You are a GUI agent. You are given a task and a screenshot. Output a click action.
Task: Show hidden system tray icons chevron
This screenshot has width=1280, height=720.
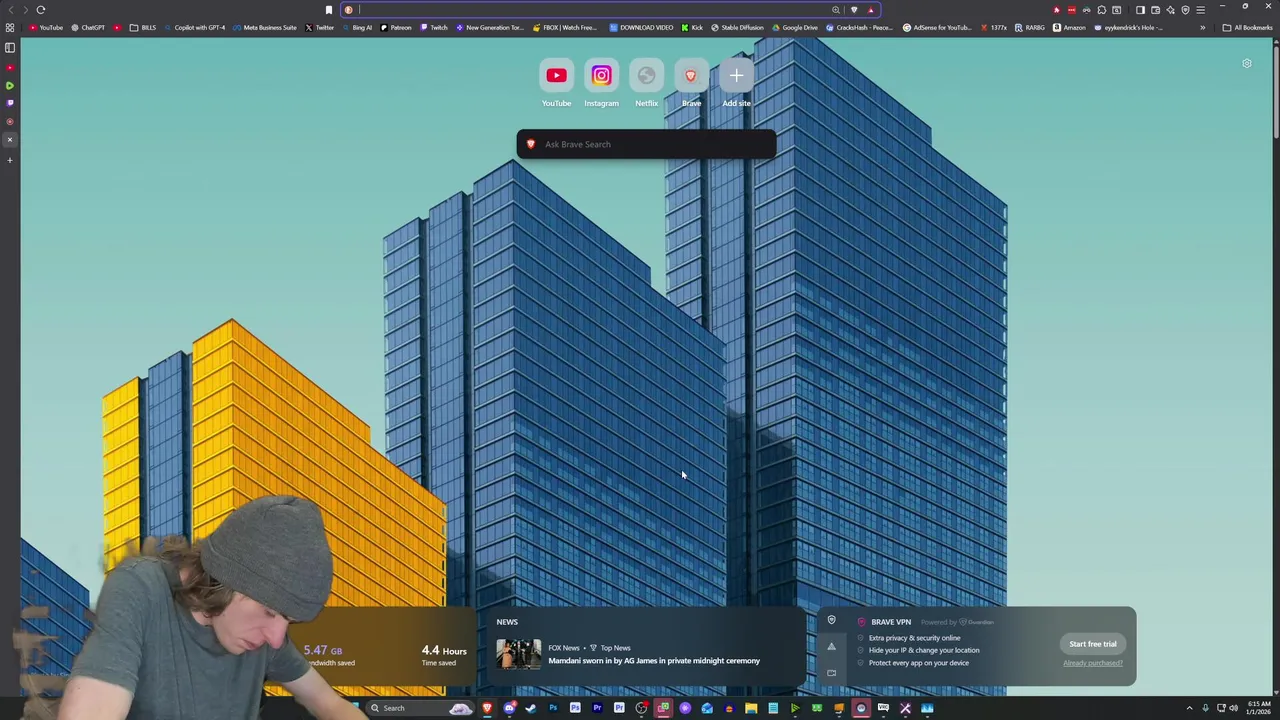(1189, 708)
